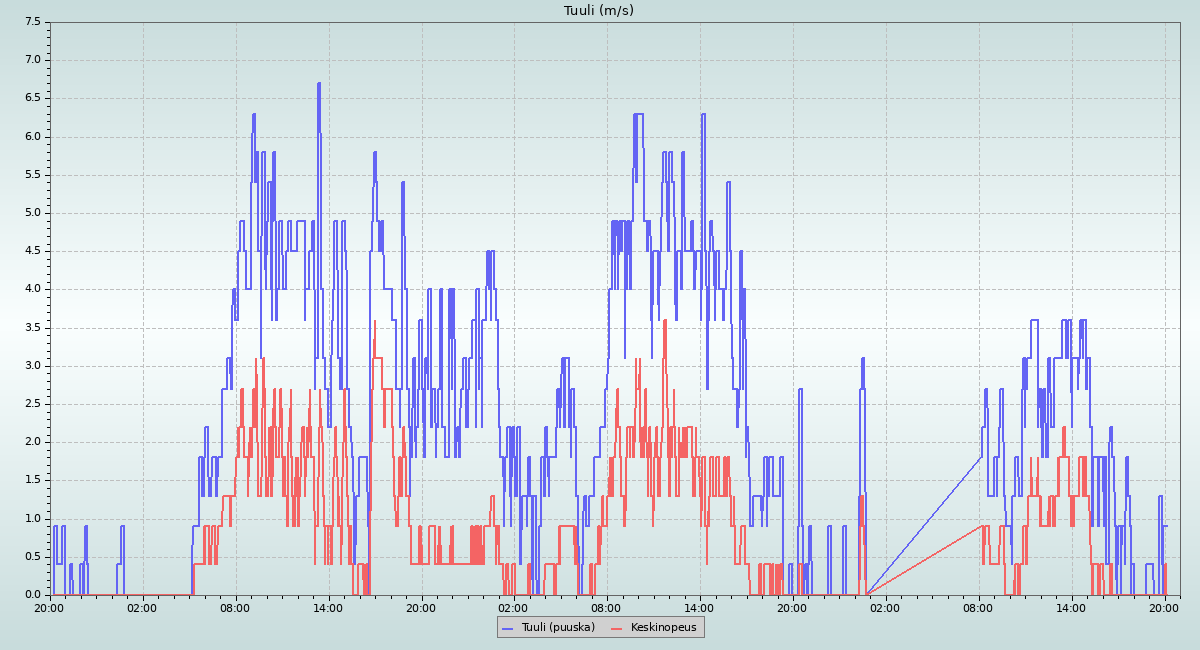This screenshot has width=1200, height=650.
Task: Click the first 20:00 time axis label
Action: [x=50, y=607]
